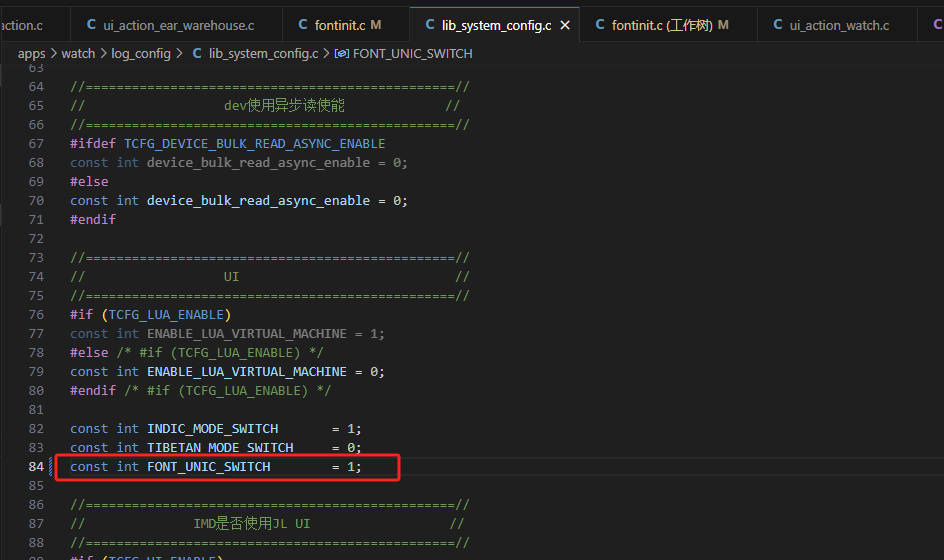Click the UI comment label on line 74
The image size is (944, 560).
(231, 277)
